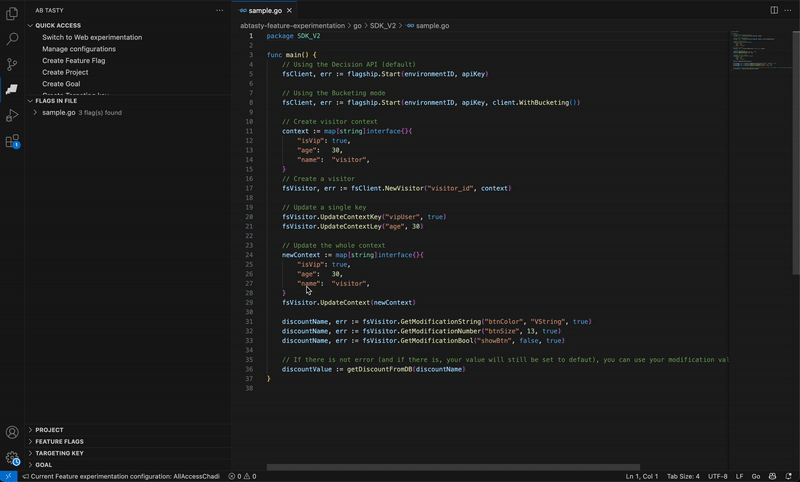Select the sample.go editor tab
This screenshot has width=800, height=482.
coord(264,10)
